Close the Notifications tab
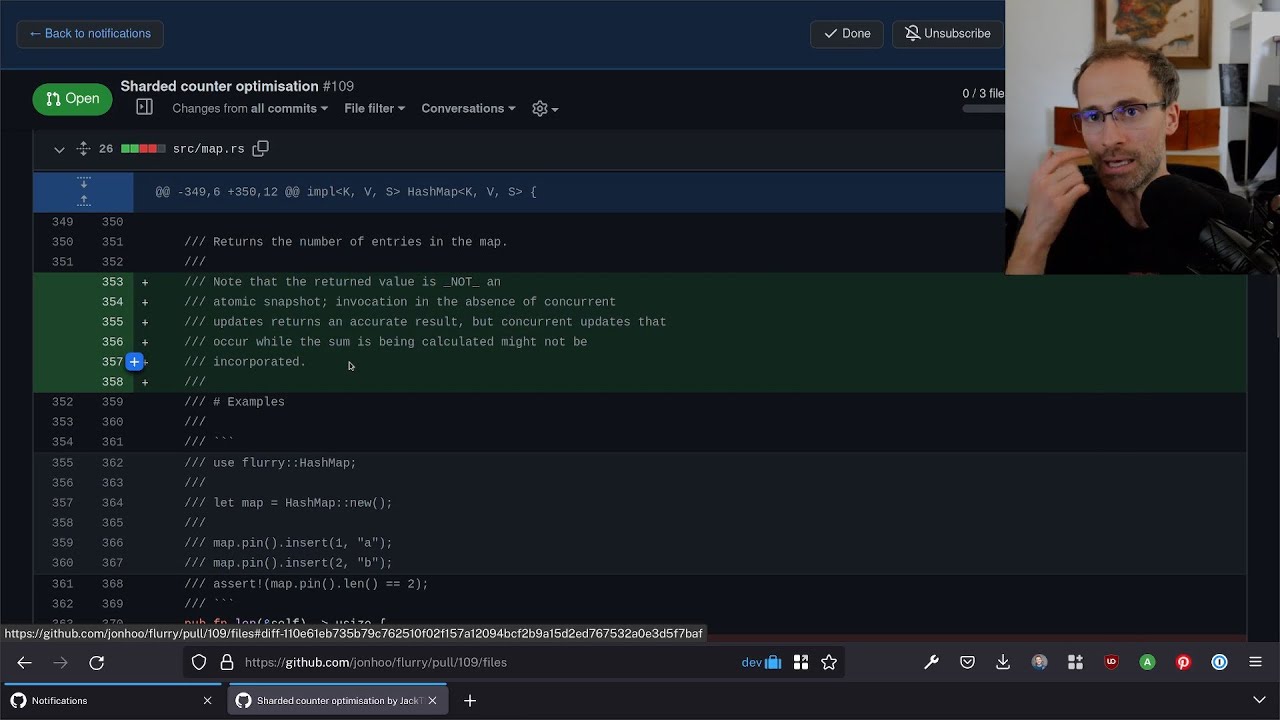The height and width of the screenshot is (720, 1280). tap(207, 701)
